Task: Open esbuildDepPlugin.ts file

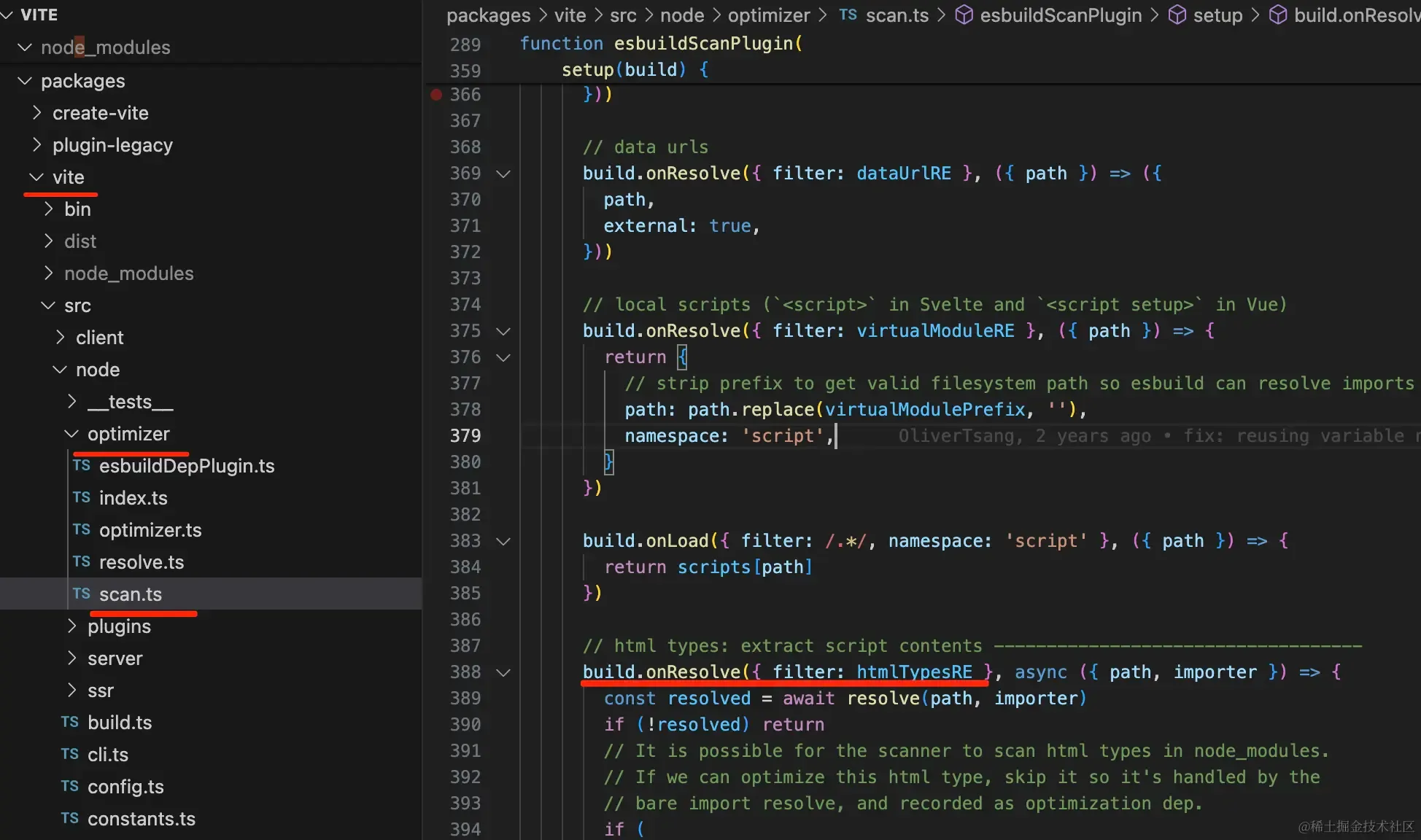Action: click(187, 465)
